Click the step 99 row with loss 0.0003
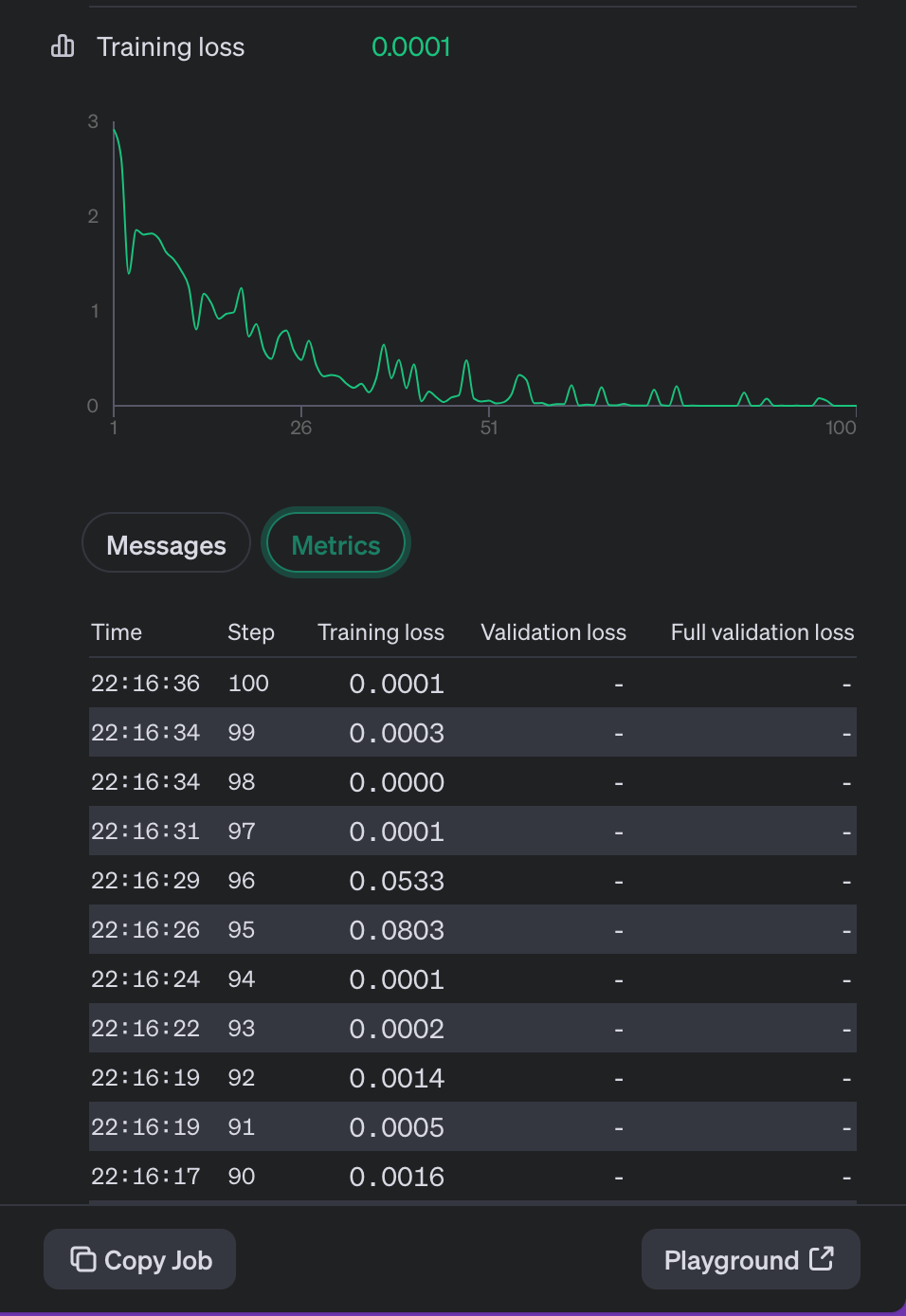The height and width of the screenshot is (1316, 906). click(472, 733)
